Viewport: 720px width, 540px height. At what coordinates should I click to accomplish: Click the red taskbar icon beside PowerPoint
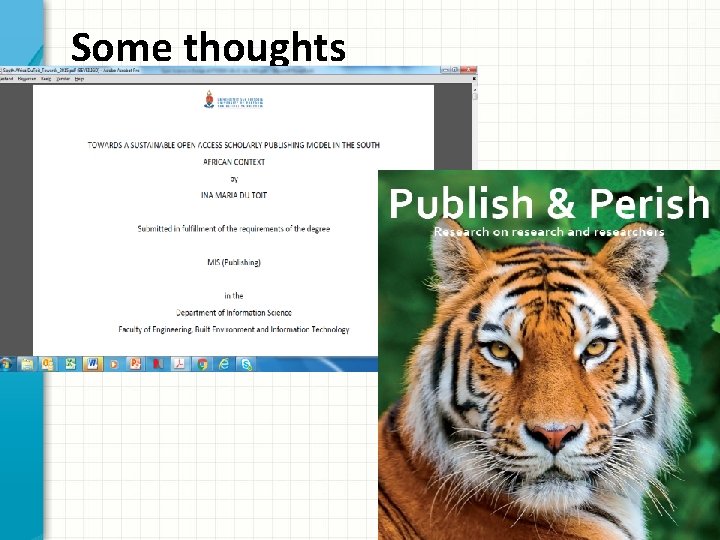point(158,364)
